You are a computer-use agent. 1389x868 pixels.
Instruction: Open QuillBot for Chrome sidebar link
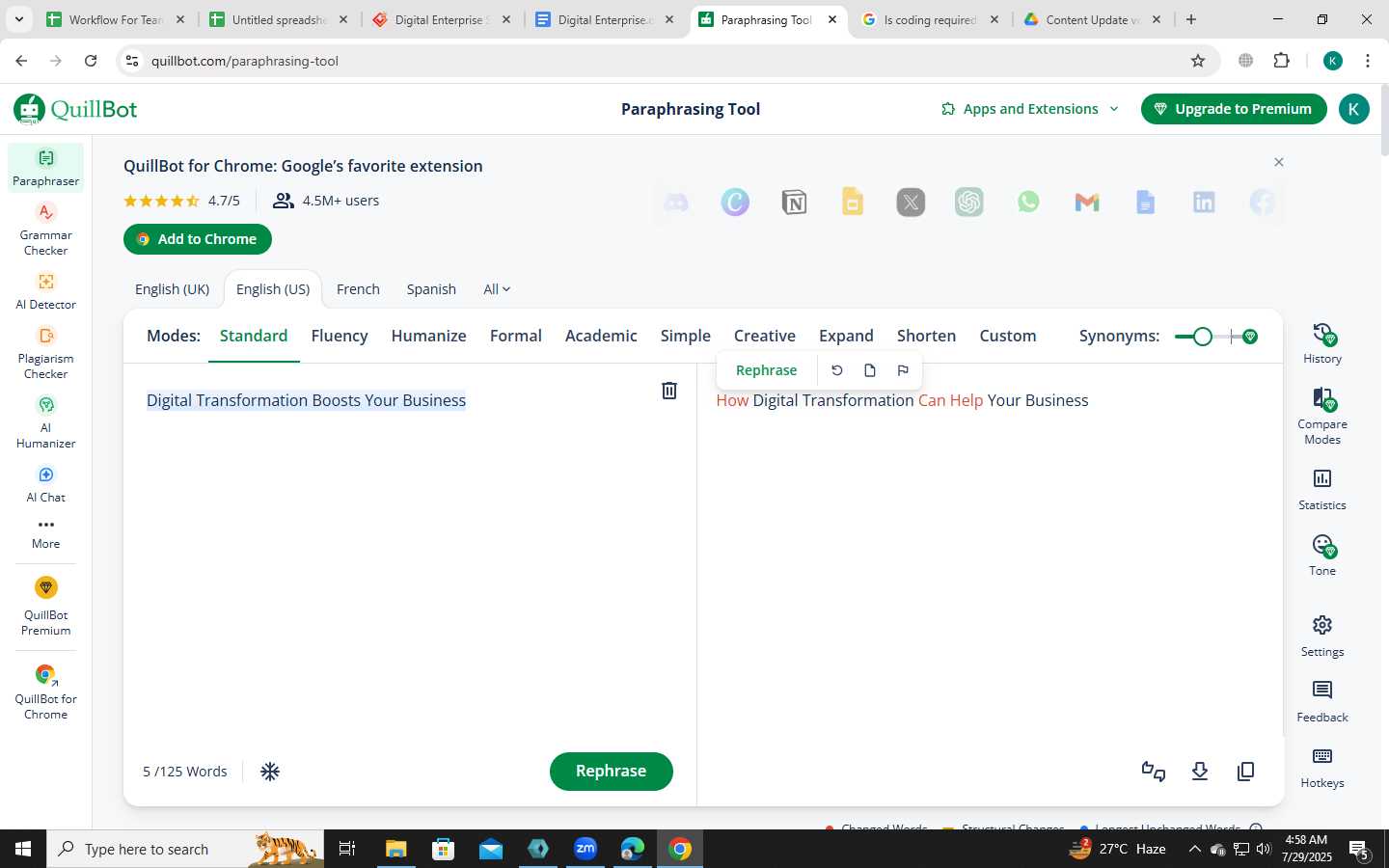coord(45,692)
